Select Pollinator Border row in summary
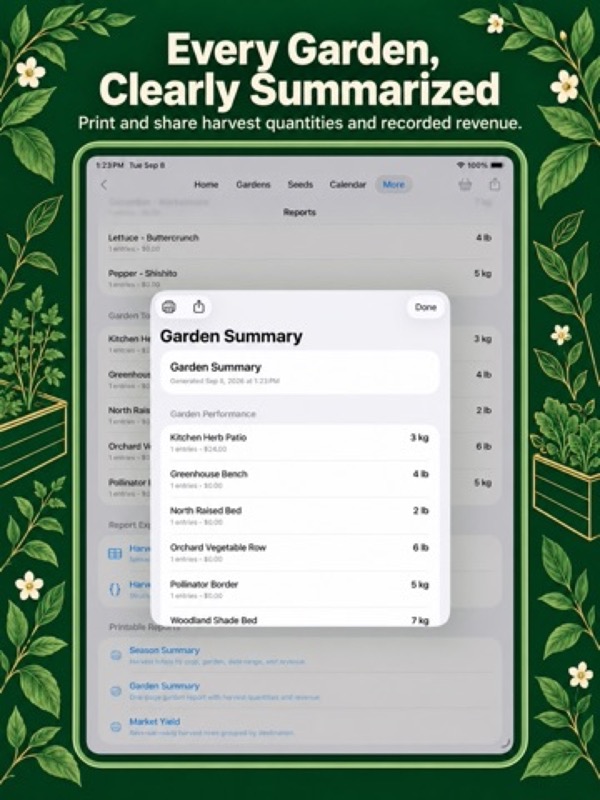Image resolution: width=600 pixels, height=800 pixels. [299, 589]
